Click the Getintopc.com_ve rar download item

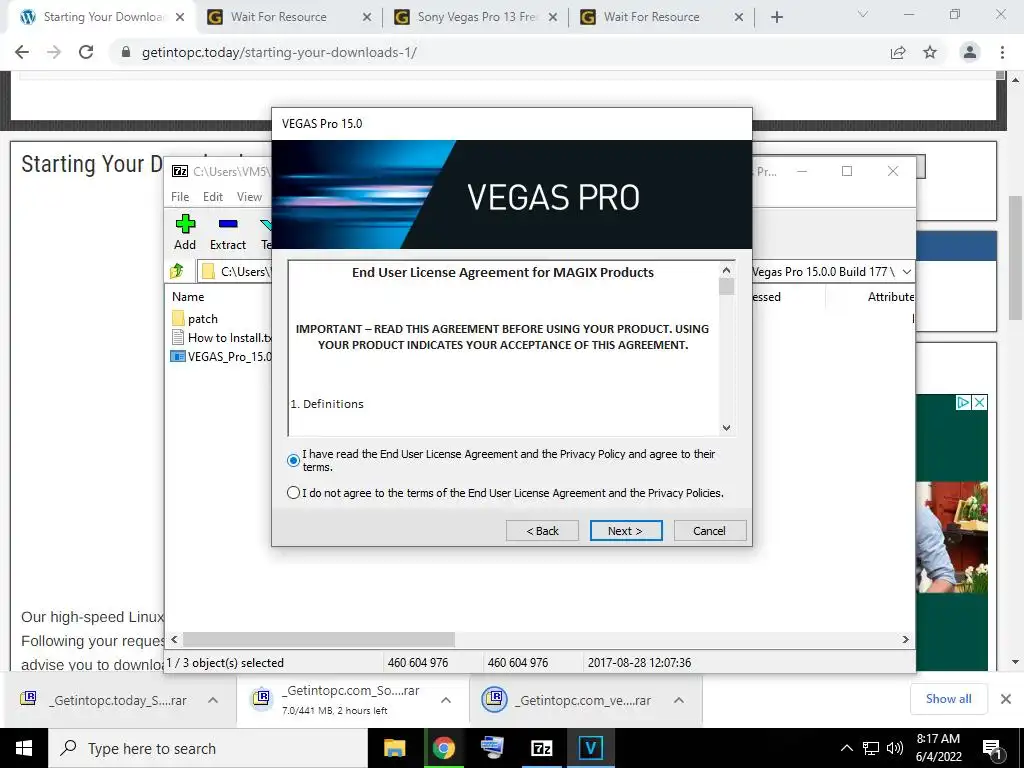pyautogui.click(x=567, y=700)
